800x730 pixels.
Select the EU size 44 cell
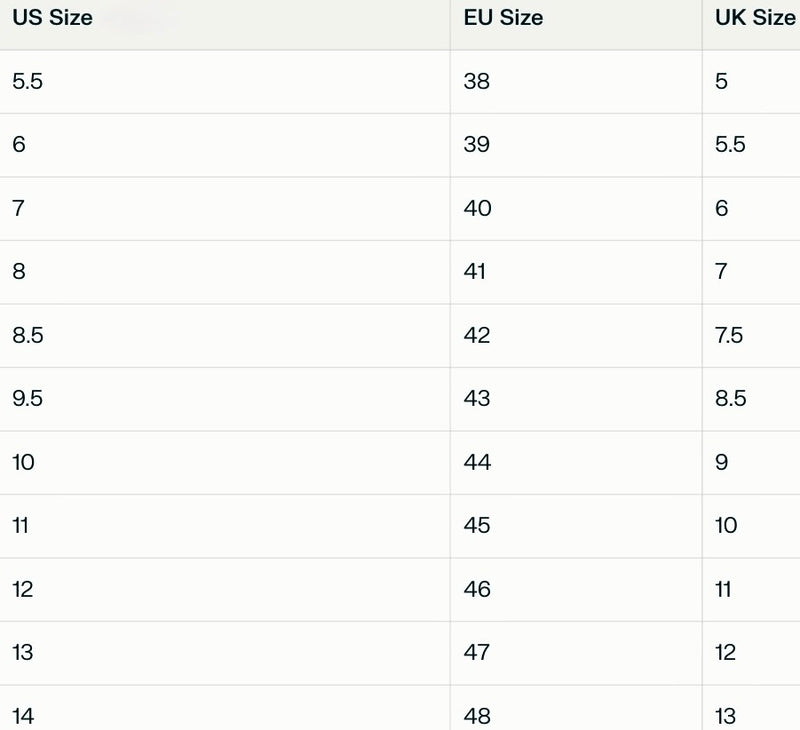tap(477, 463)
